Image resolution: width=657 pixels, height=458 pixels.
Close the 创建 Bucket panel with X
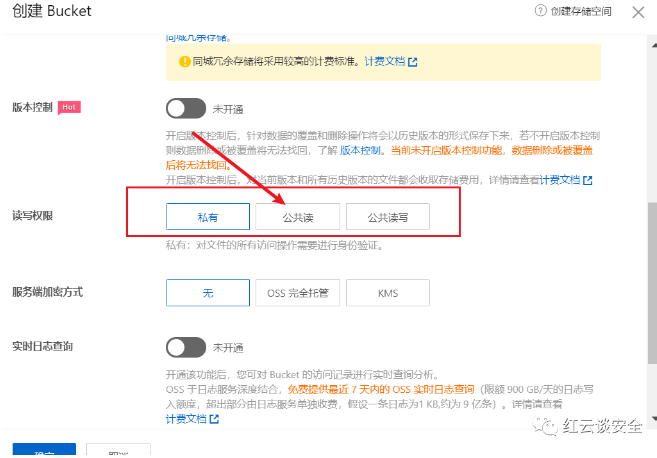(637, 12)
